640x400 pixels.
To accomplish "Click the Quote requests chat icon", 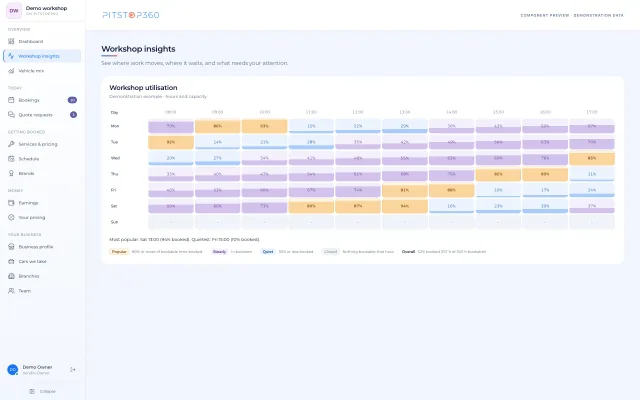I will (x=11, y=115).
